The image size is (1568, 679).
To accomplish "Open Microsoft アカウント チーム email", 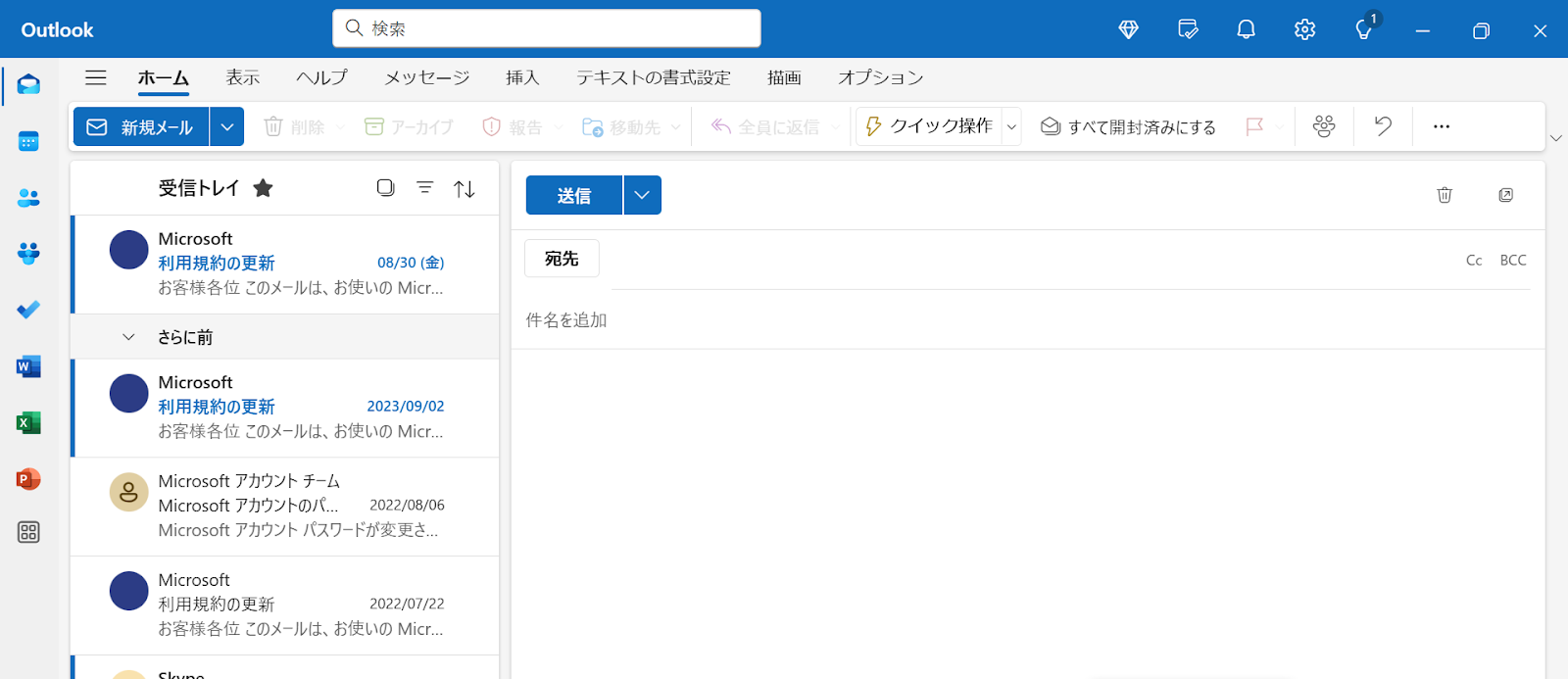I will click(x=285, y=507).
